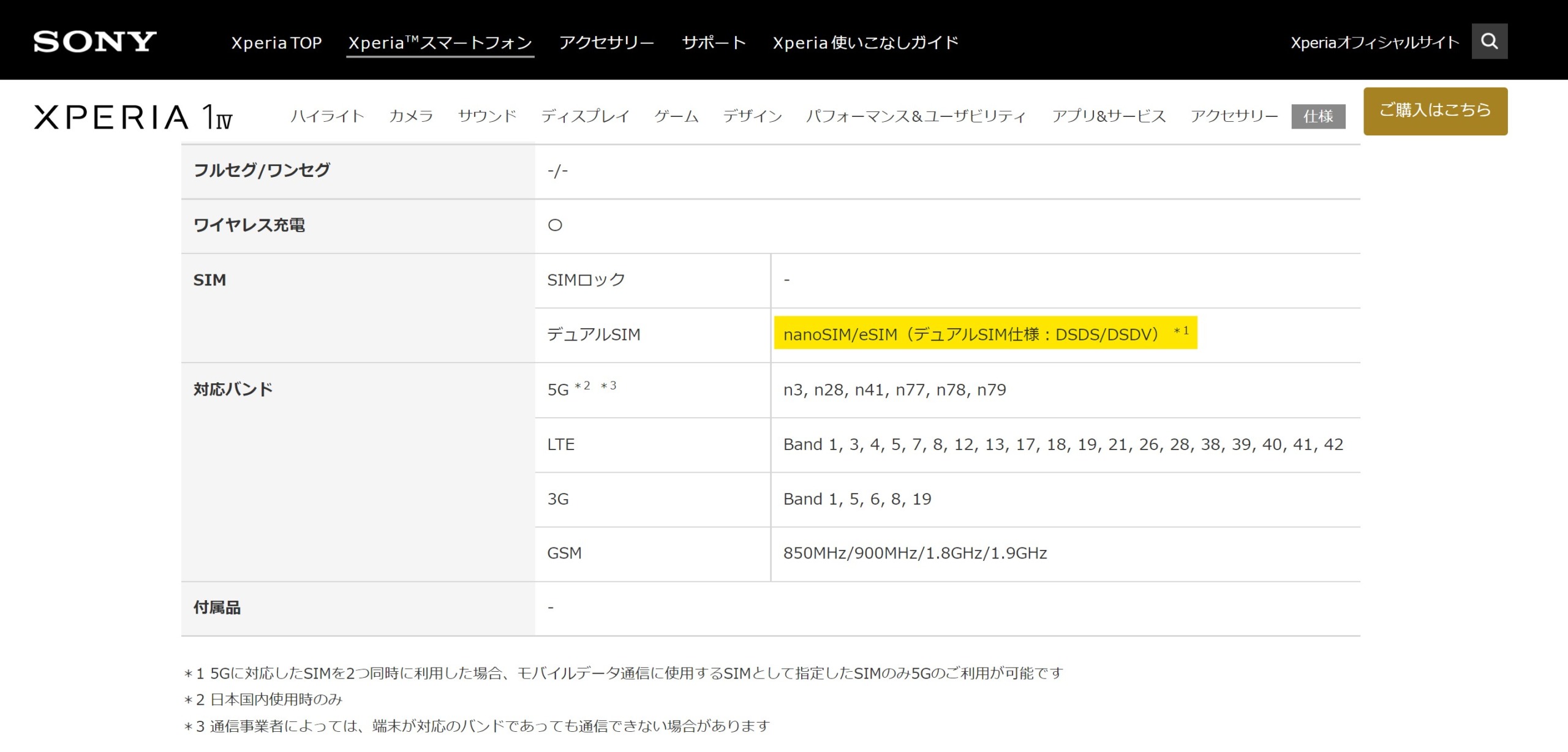Open the search magnifier icon
Image resolution: width=1568 pixels, height=752 pixels.
click(1489, 41)
